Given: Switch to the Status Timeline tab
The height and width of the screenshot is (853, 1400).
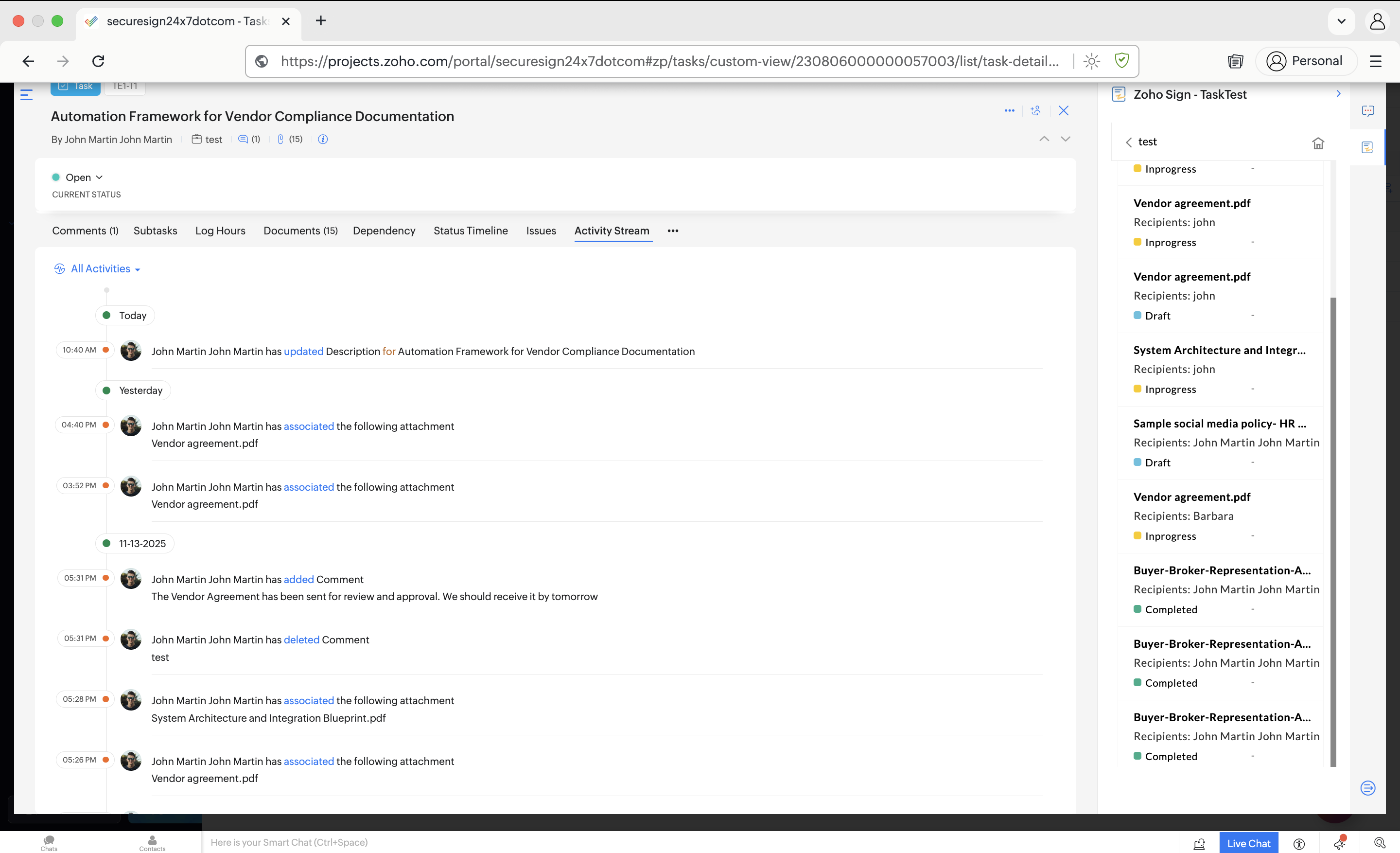Looking at the screenshot, I should click(x=470, y=231).
